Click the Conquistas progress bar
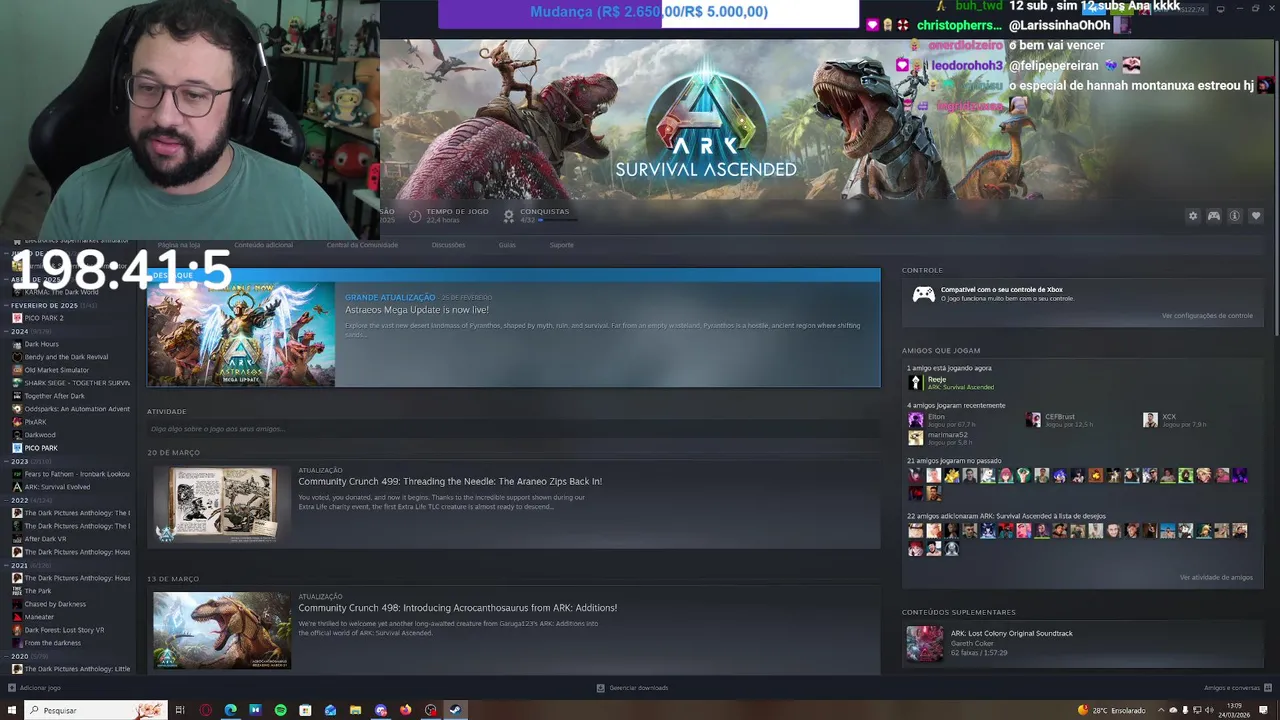The image size is (1280, 720). [x=558, y=220]
